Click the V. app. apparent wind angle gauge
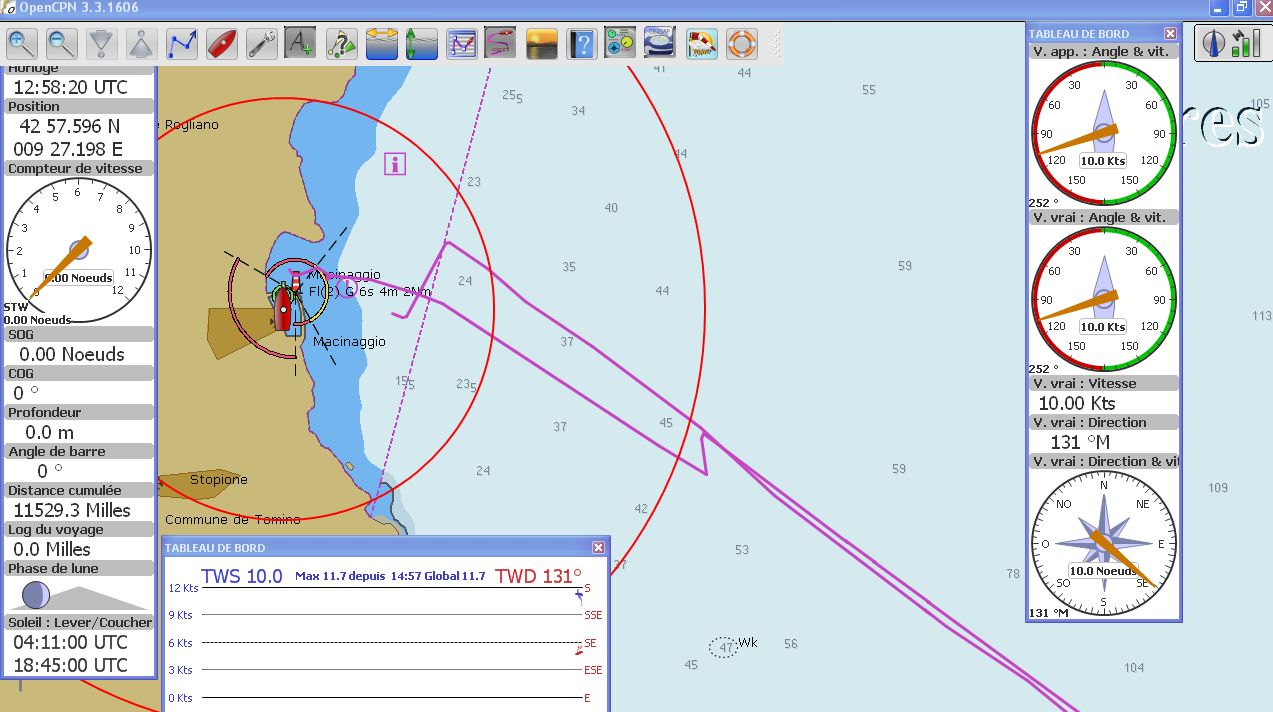The width and height of the screenshot is (1273, 712). 1104,132
